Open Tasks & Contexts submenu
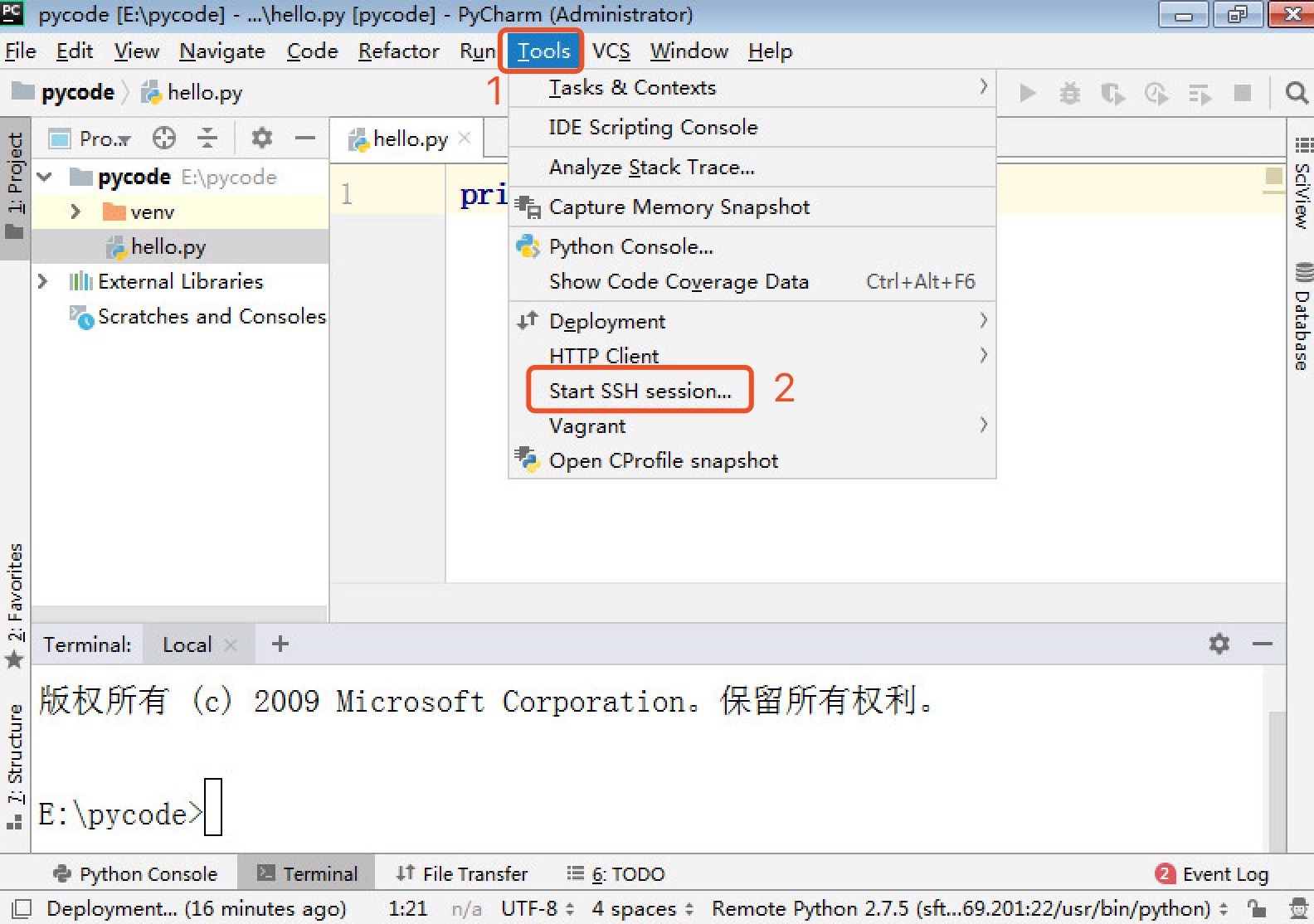Viewport: 1314px width, 924px height. point(752,87)
